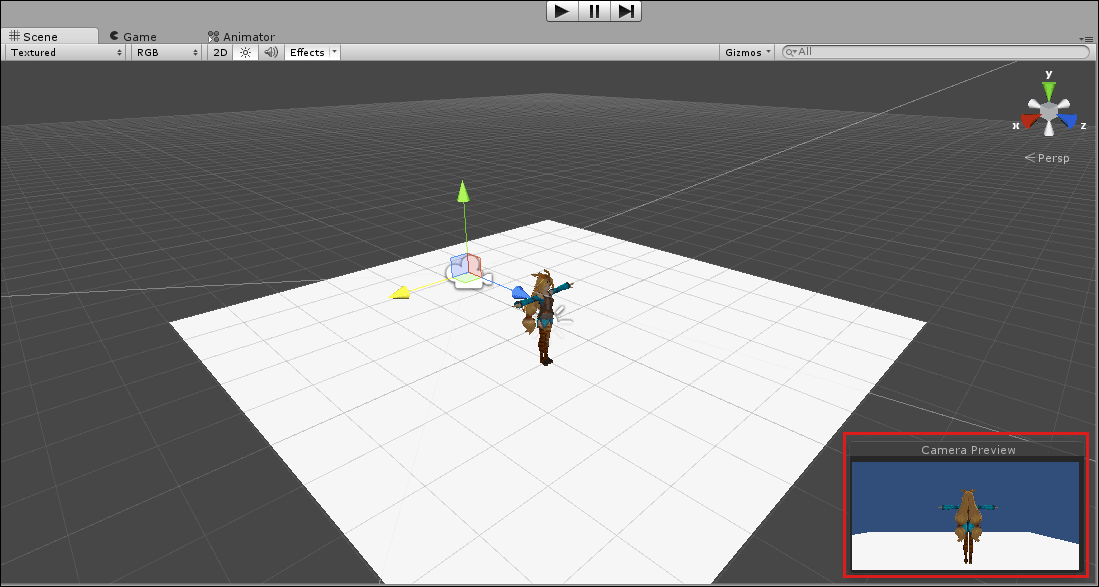Image resolution: width=1099 pixels, height=587 pixels.
Task: Click the yellow move handle arrow
Action: click(400, 293)
